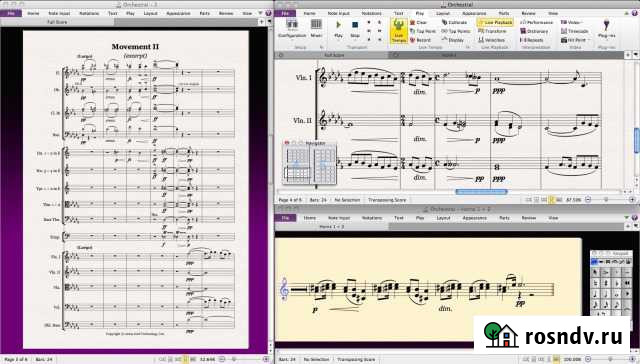Click the Navigator panel thumbnail

(310, 164)
